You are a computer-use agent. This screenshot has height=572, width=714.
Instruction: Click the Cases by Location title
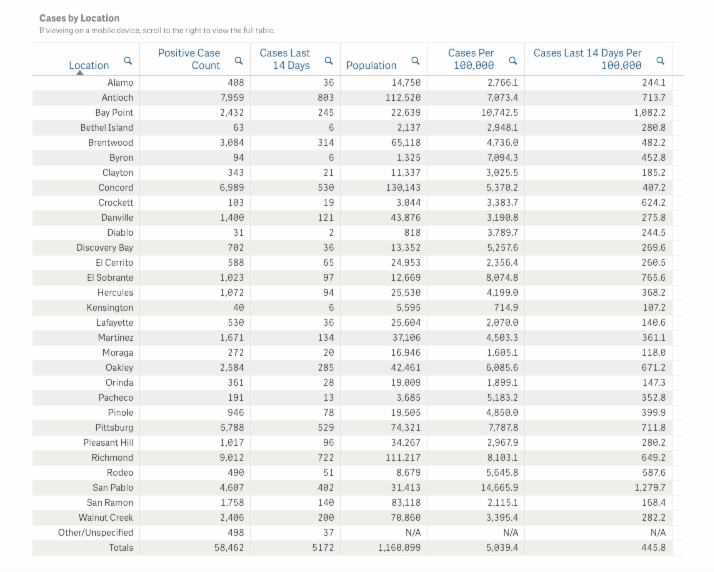pyautogui.click(x=79, y=18)
